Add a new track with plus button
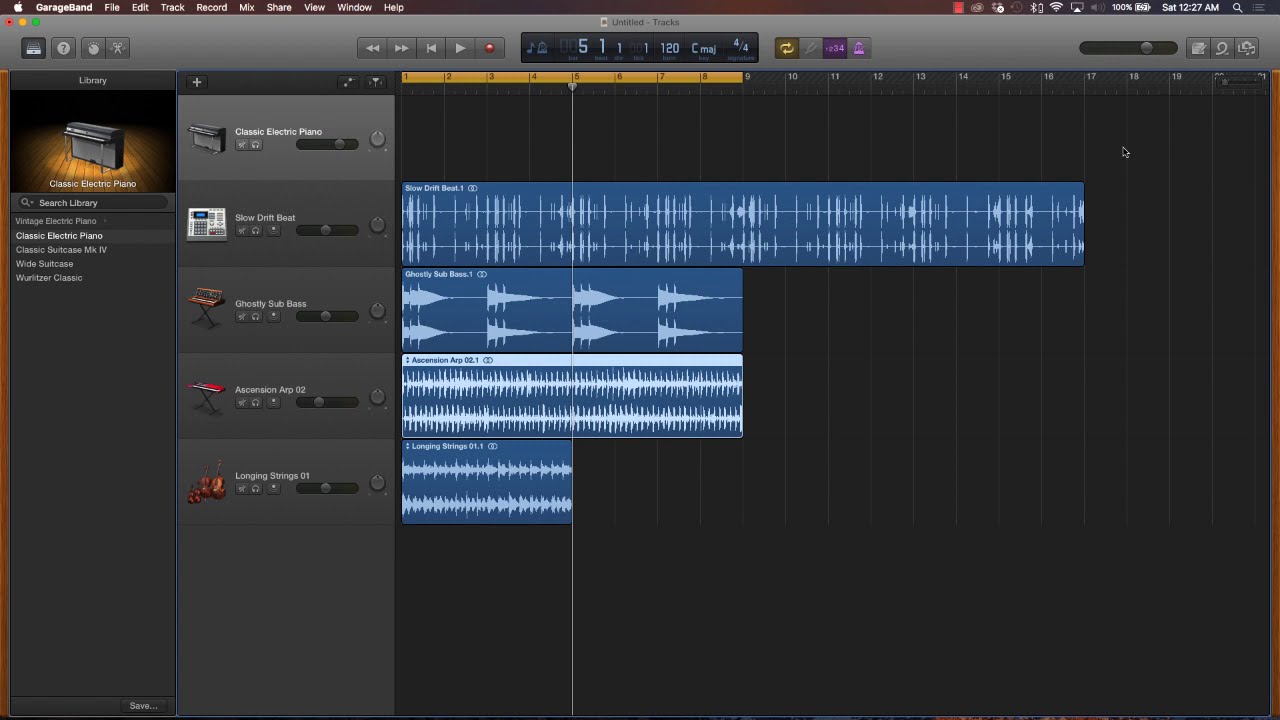Screen dimensions: 1280x720 pyautogui.click(x=197, y=82)
